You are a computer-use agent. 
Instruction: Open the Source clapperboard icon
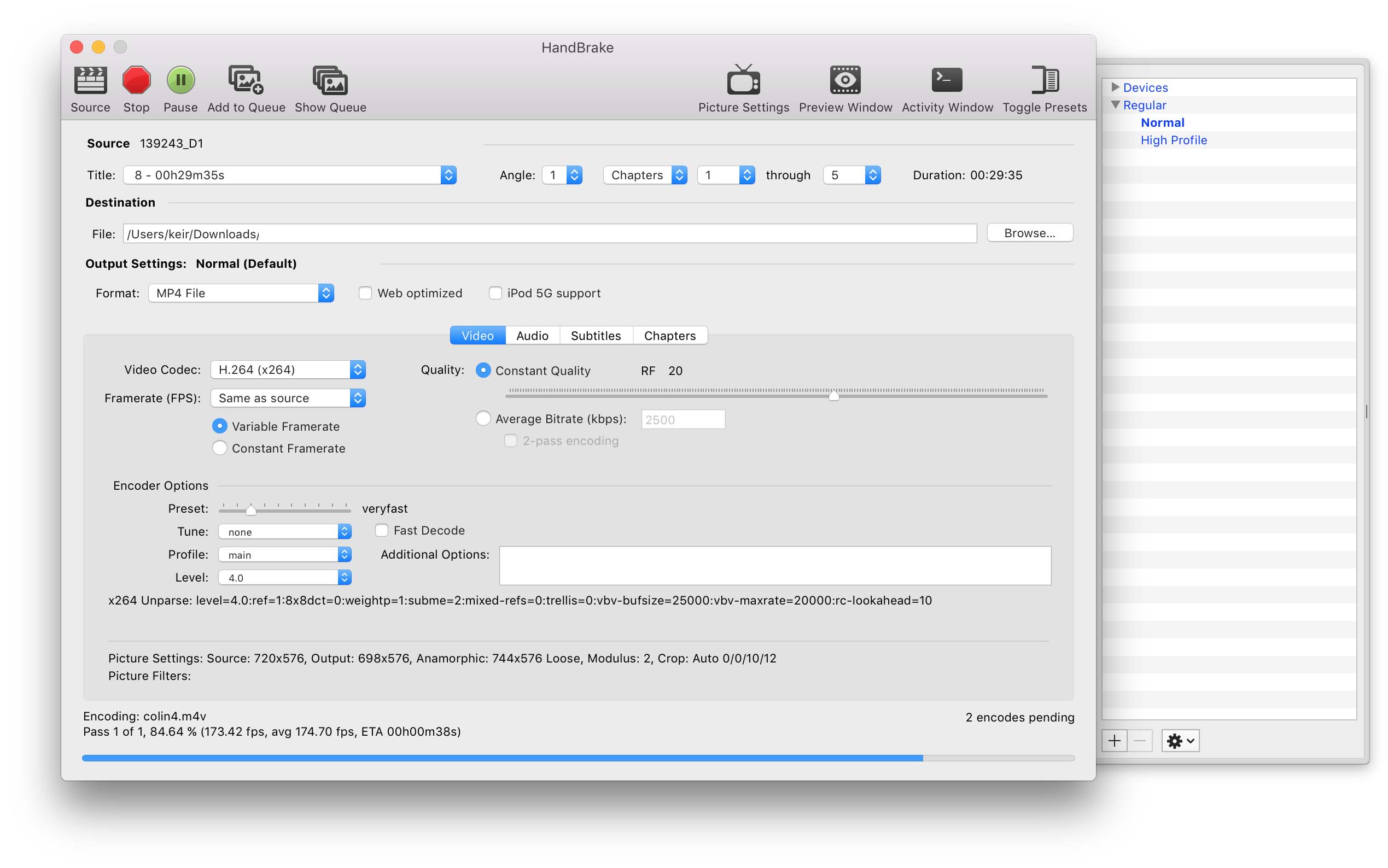tap(90, 80)
